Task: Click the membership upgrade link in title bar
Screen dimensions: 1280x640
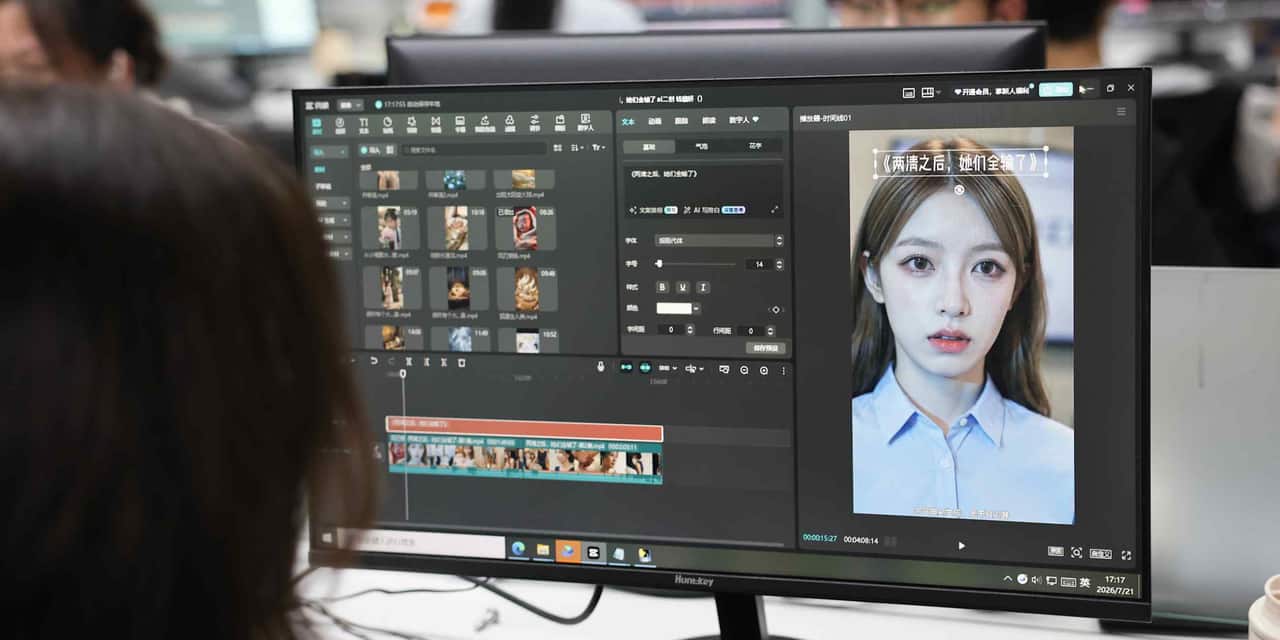Action: [992, 91]
